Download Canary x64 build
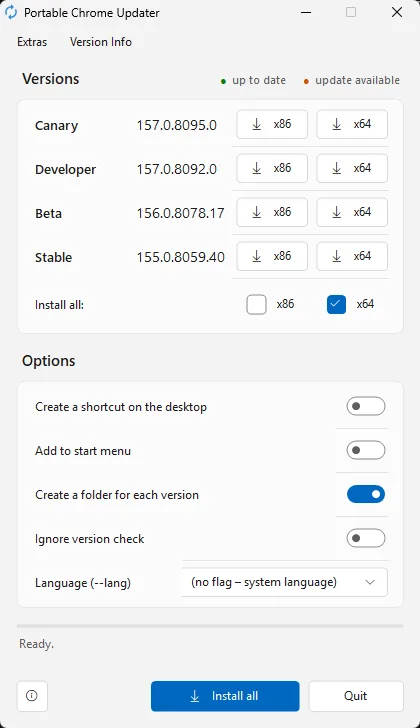The width and height of the screenshot is (420, 728). coord(352,124)
